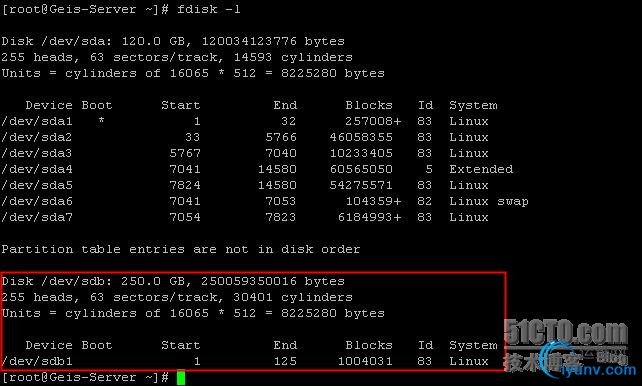Click the "250059350016" byte count

[249, 281]
